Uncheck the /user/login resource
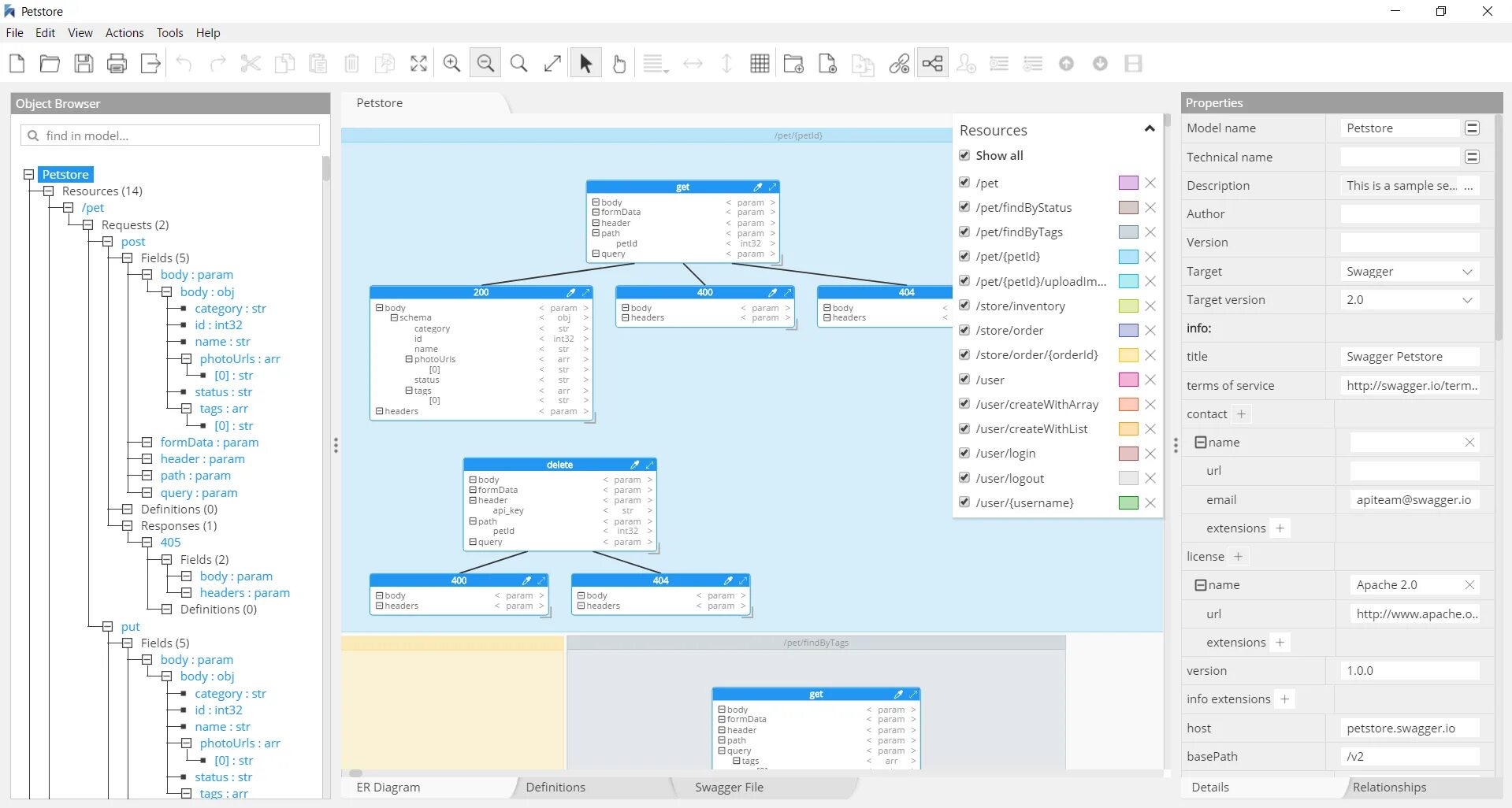 click(x=964, y=453)
